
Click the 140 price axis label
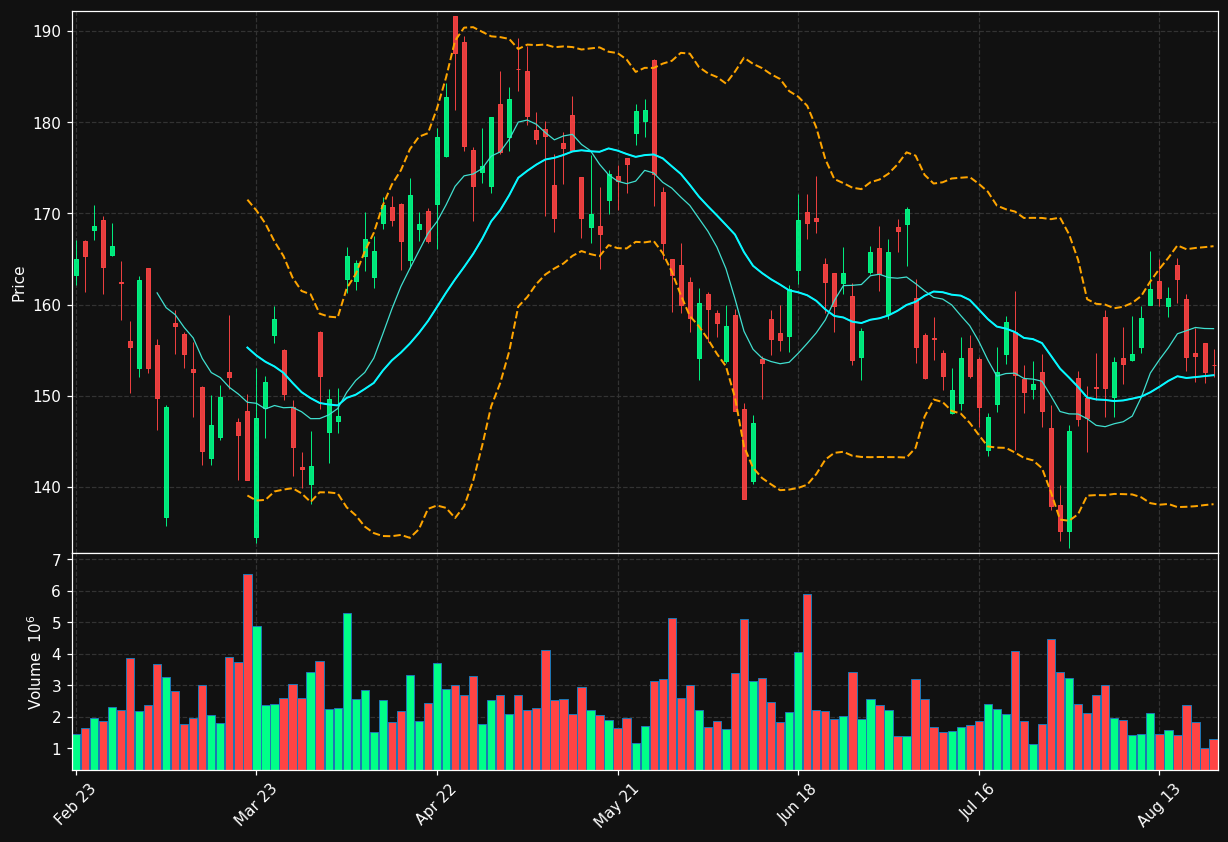(x=47, y=487)
